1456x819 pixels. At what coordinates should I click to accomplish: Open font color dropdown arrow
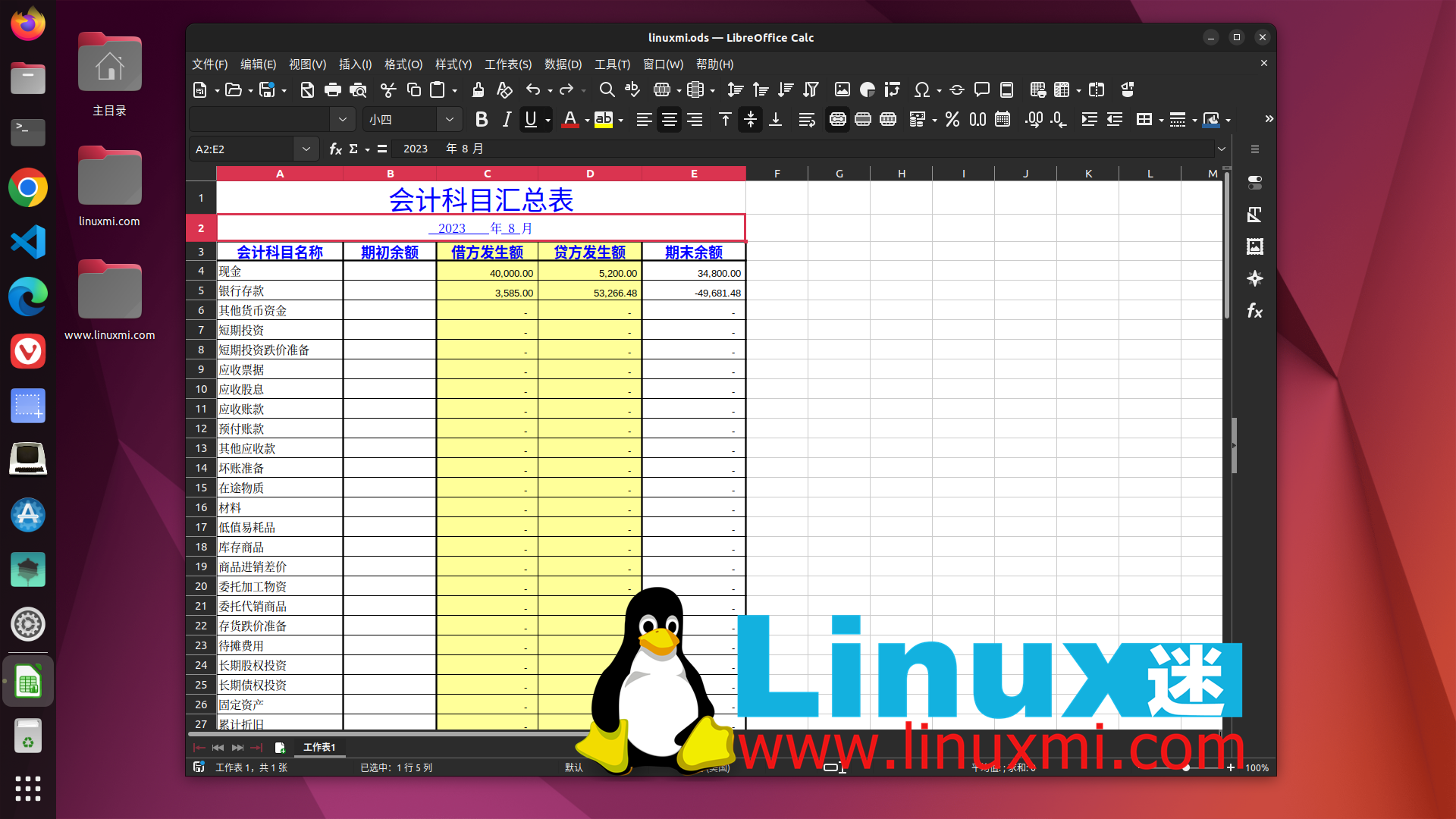587,121
